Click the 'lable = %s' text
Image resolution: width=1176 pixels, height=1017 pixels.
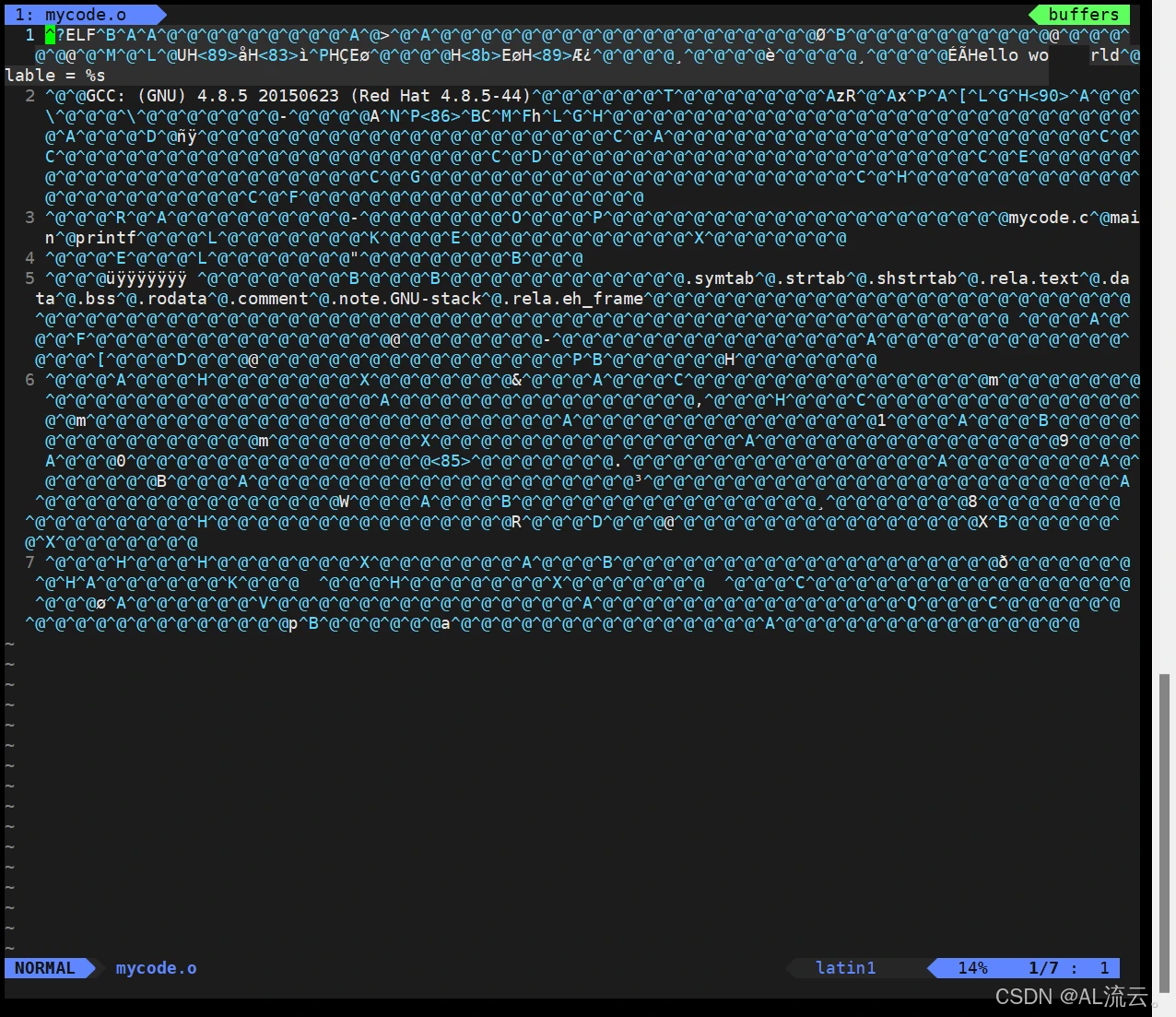[55, 76]
